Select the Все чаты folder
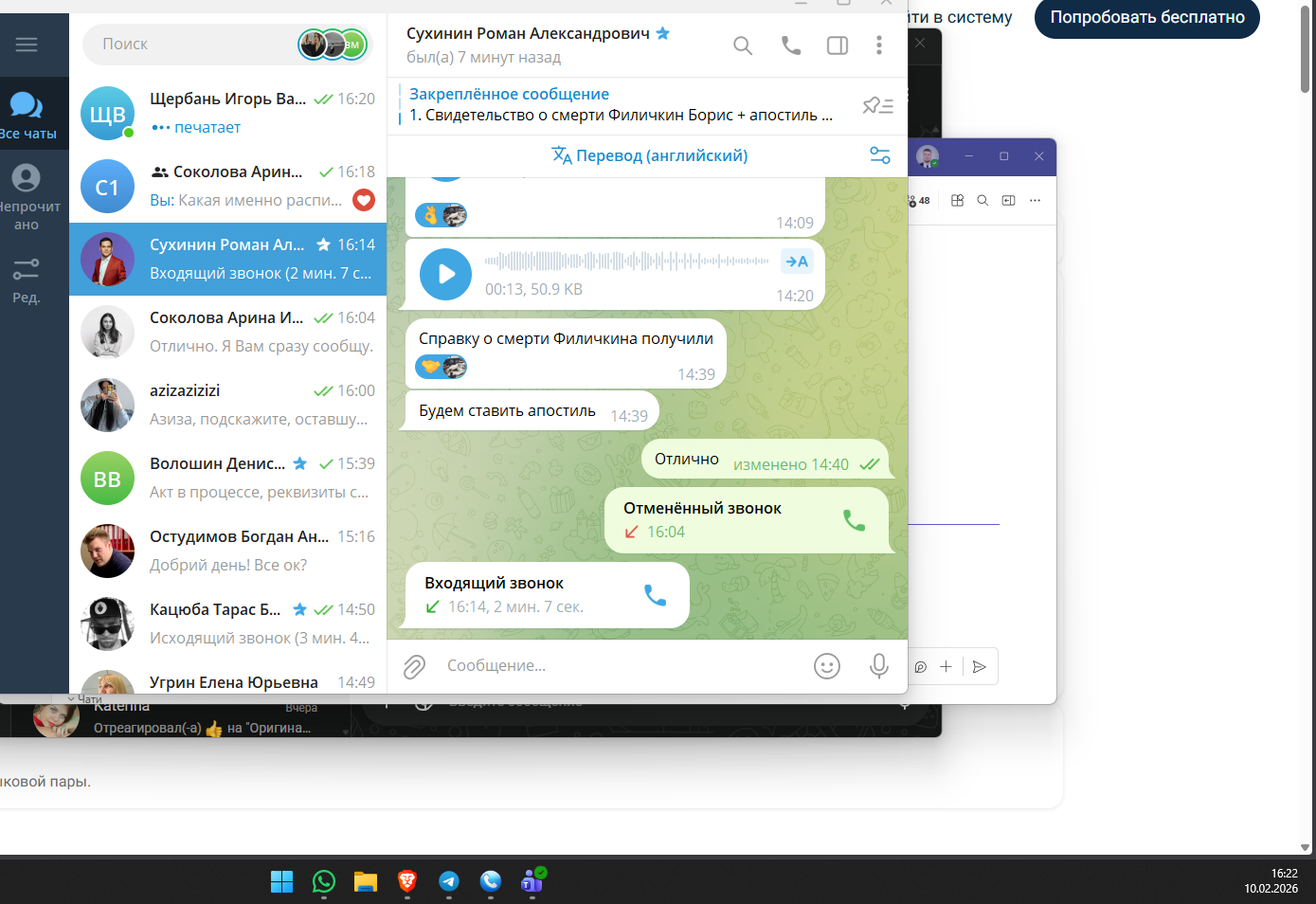 tap(27, 115)
